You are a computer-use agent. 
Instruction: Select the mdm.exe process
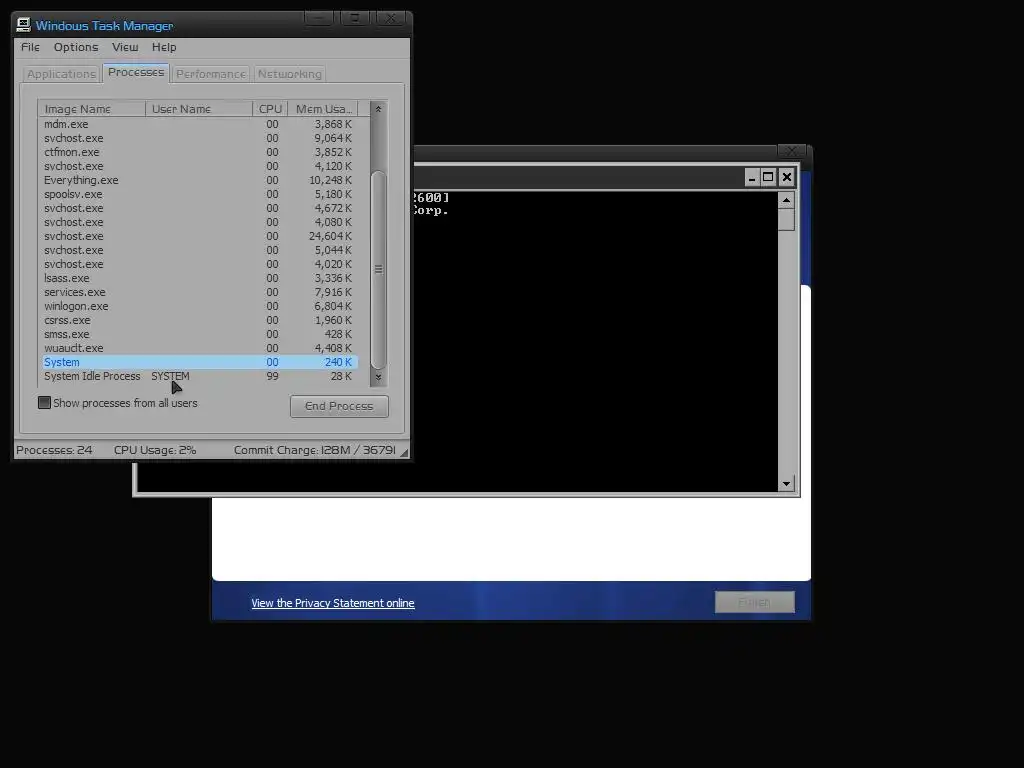198,124
